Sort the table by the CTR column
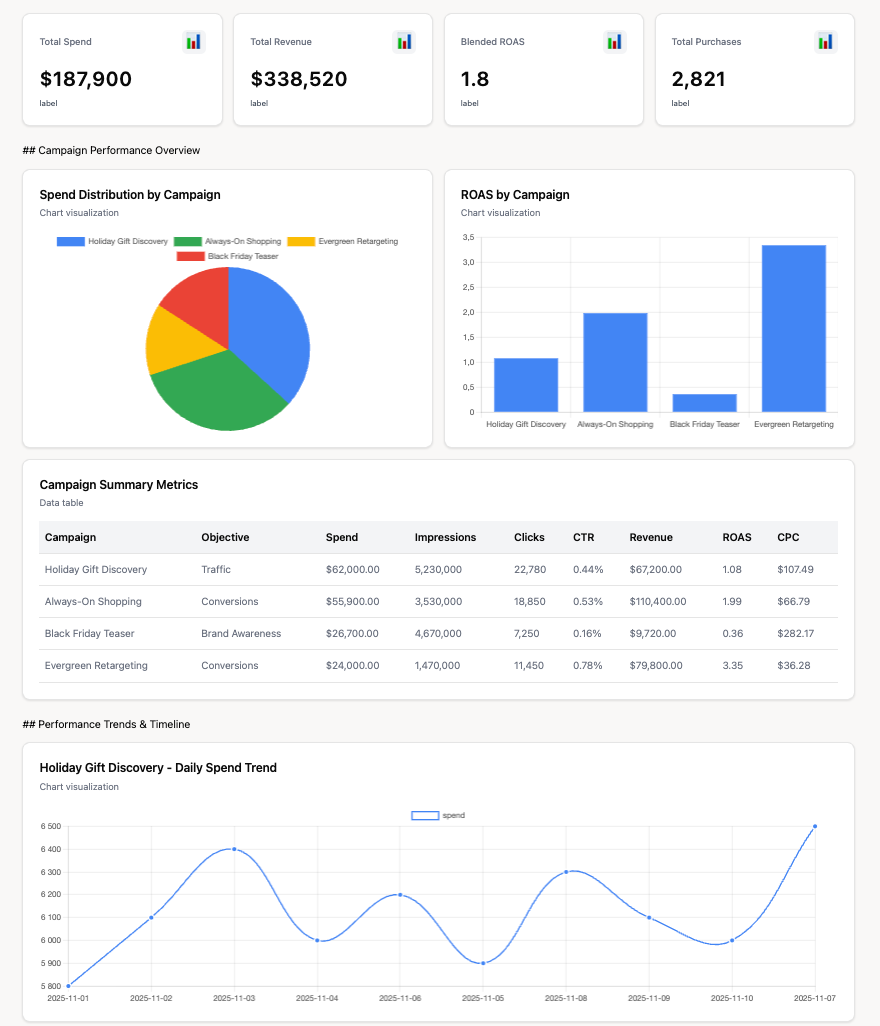The image size is (880, 1026). [x=583, y=537]
